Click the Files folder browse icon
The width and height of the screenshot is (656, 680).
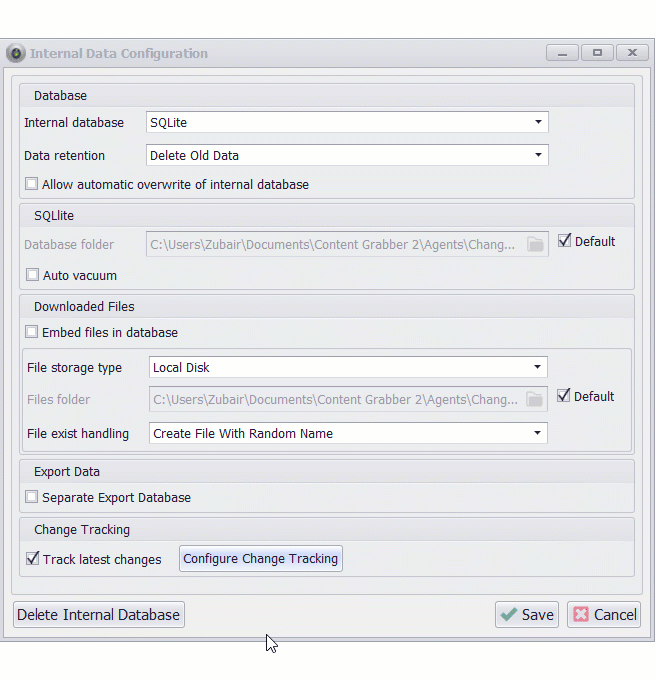[535, 399]
